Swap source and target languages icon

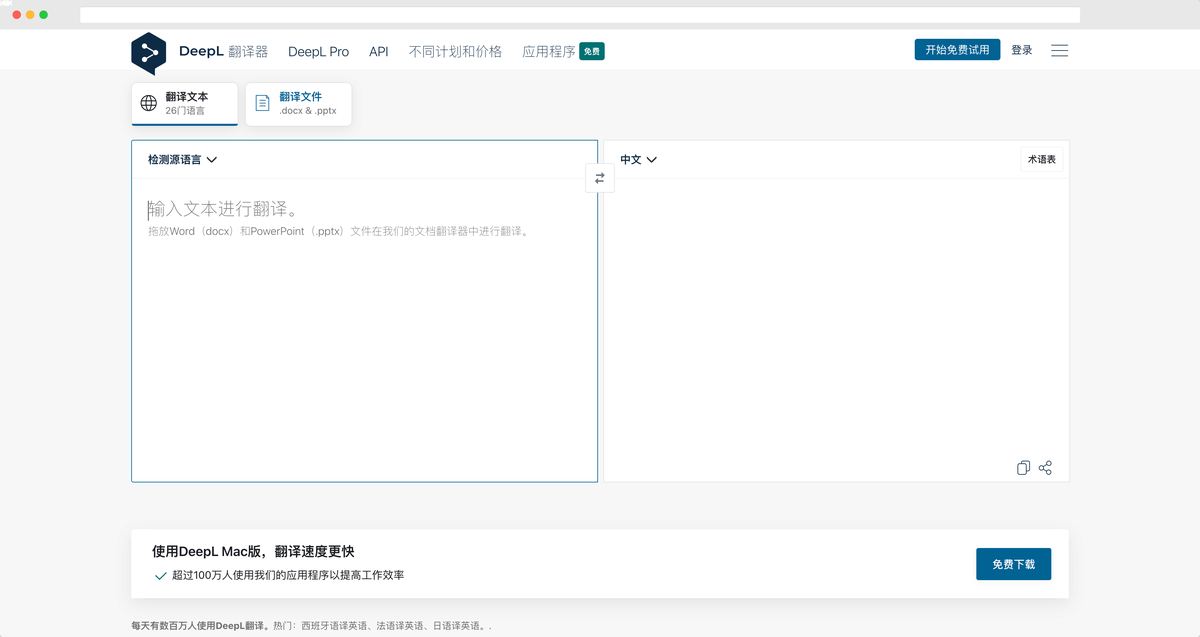pos(600,178)
